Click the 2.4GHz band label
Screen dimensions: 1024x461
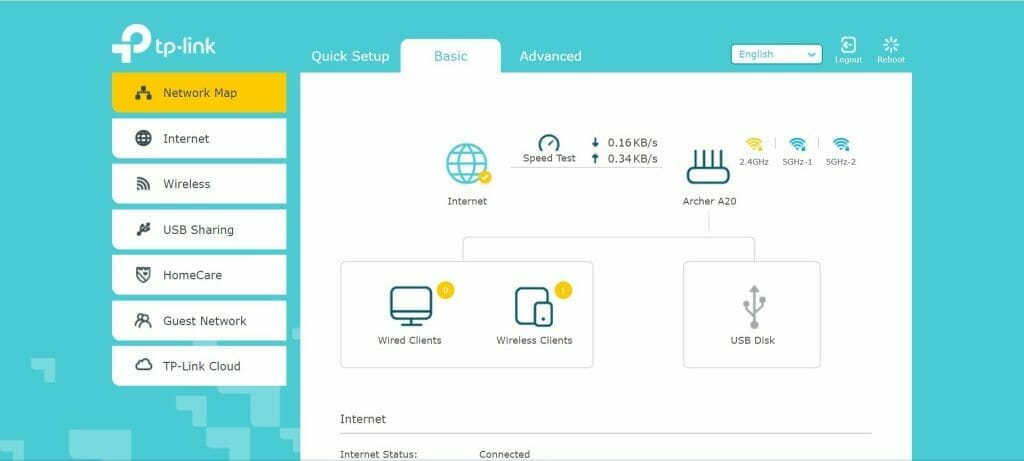tap(754, 162)
